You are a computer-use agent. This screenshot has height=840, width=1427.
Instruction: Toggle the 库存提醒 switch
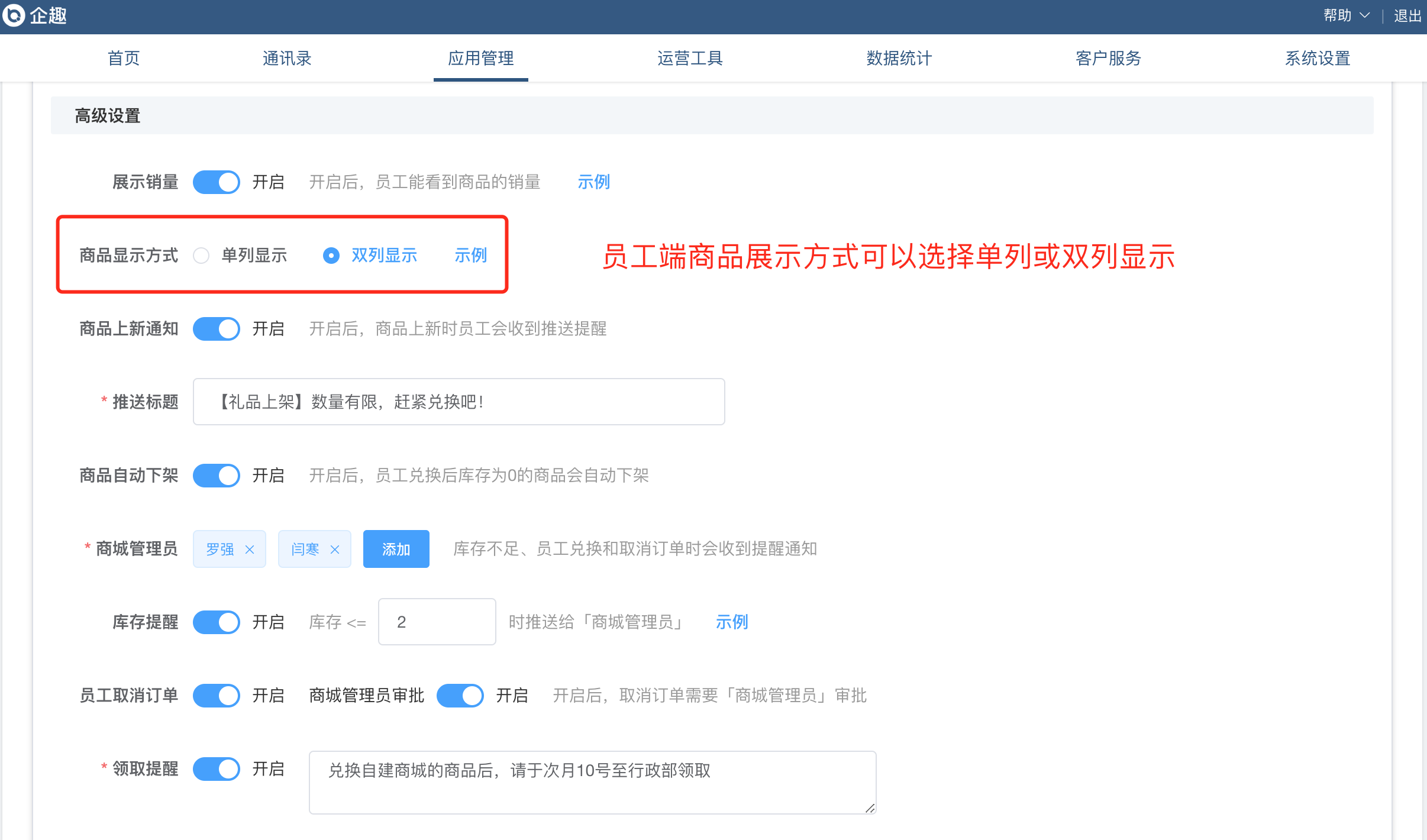point(217,622)
